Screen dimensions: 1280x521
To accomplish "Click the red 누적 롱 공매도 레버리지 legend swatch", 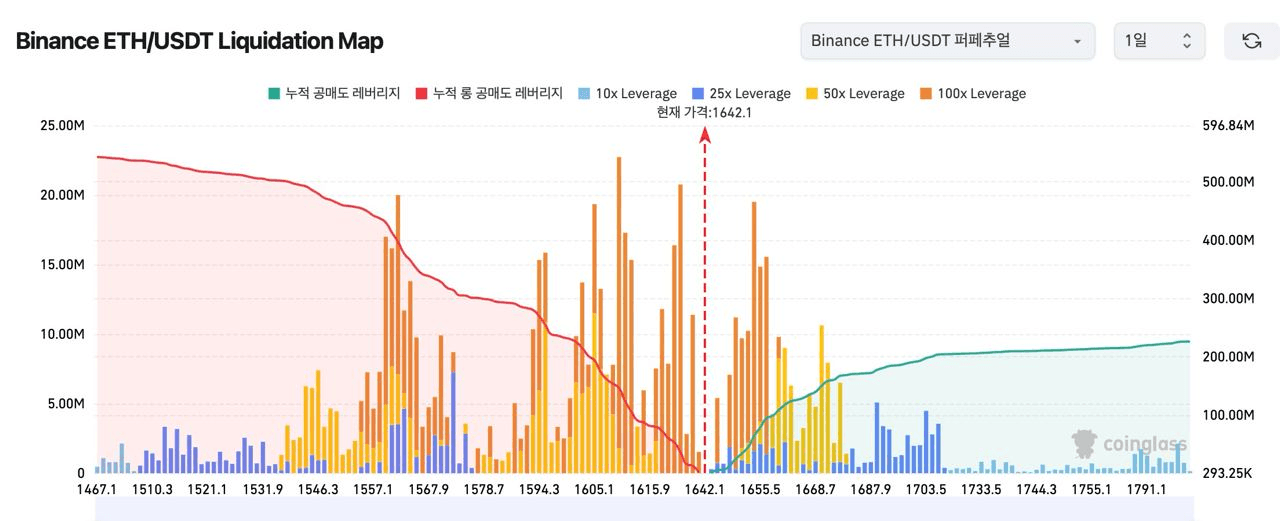I will (x=421, y=94).
